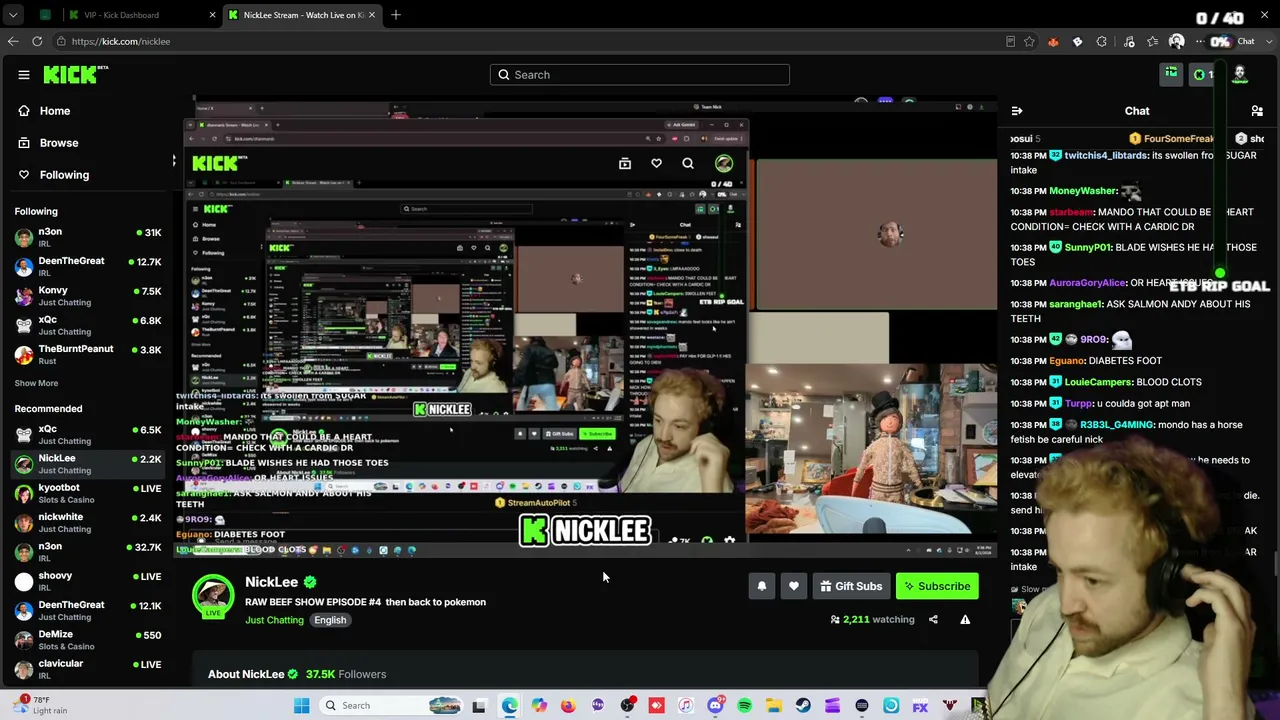Open n3on's channel in Following list
The height and width of the screenshot is (720, 1280).
[x=88, y=237]
